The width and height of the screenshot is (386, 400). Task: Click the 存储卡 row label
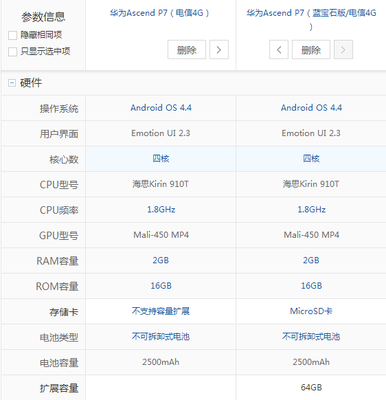[x=64, y=312]
